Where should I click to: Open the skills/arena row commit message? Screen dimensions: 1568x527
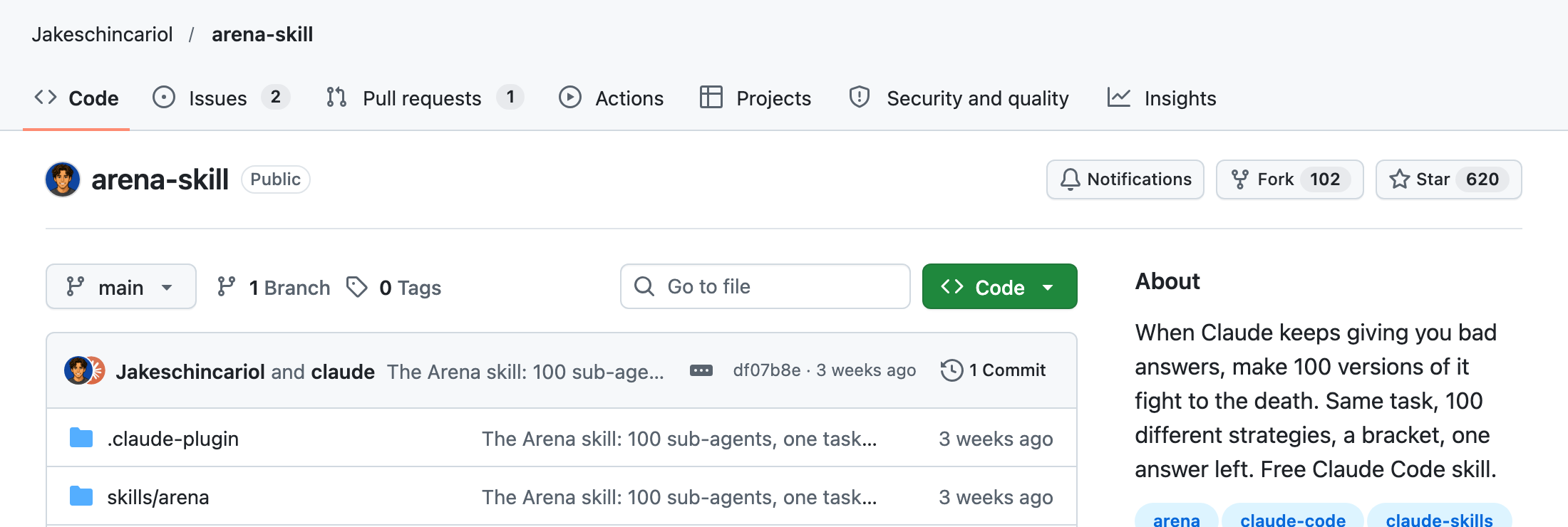679,497
